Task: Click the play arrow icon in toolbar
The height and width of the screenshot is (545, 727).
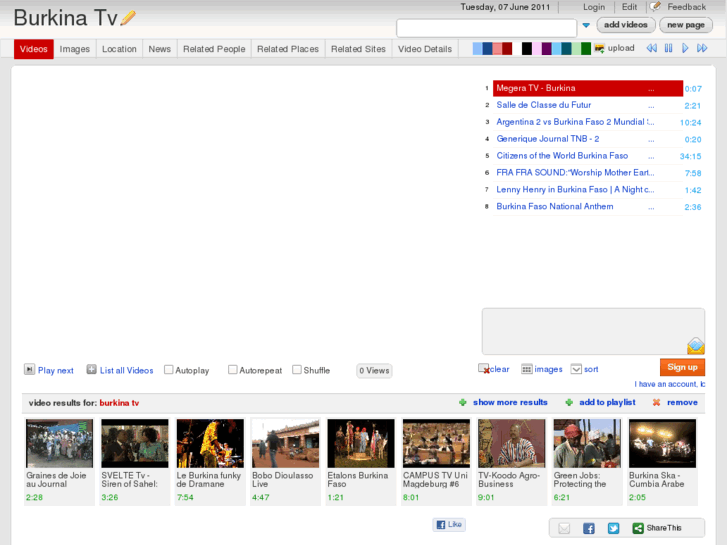Action: tap(685, 48)
